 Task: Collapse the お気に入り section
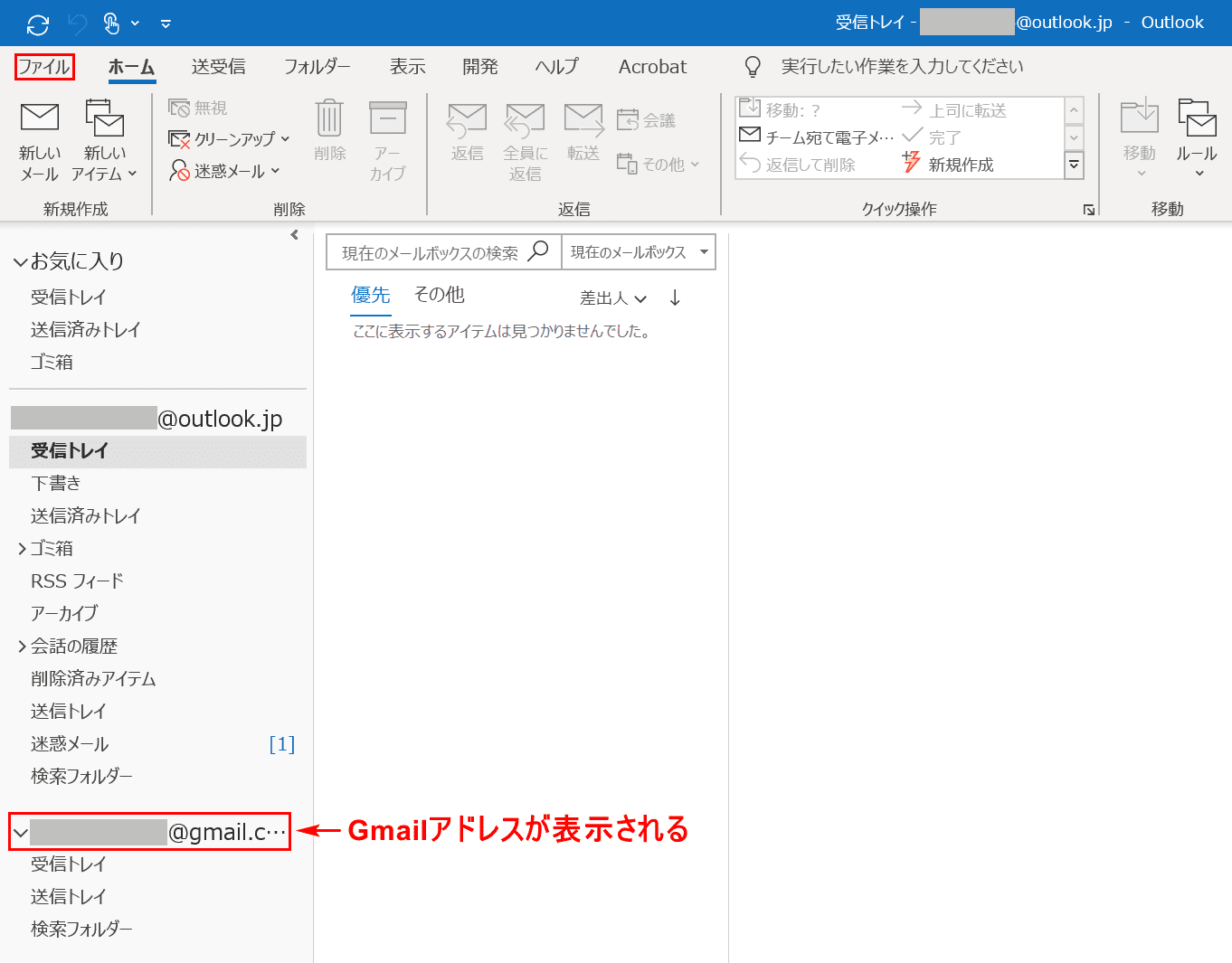(21, 262)
